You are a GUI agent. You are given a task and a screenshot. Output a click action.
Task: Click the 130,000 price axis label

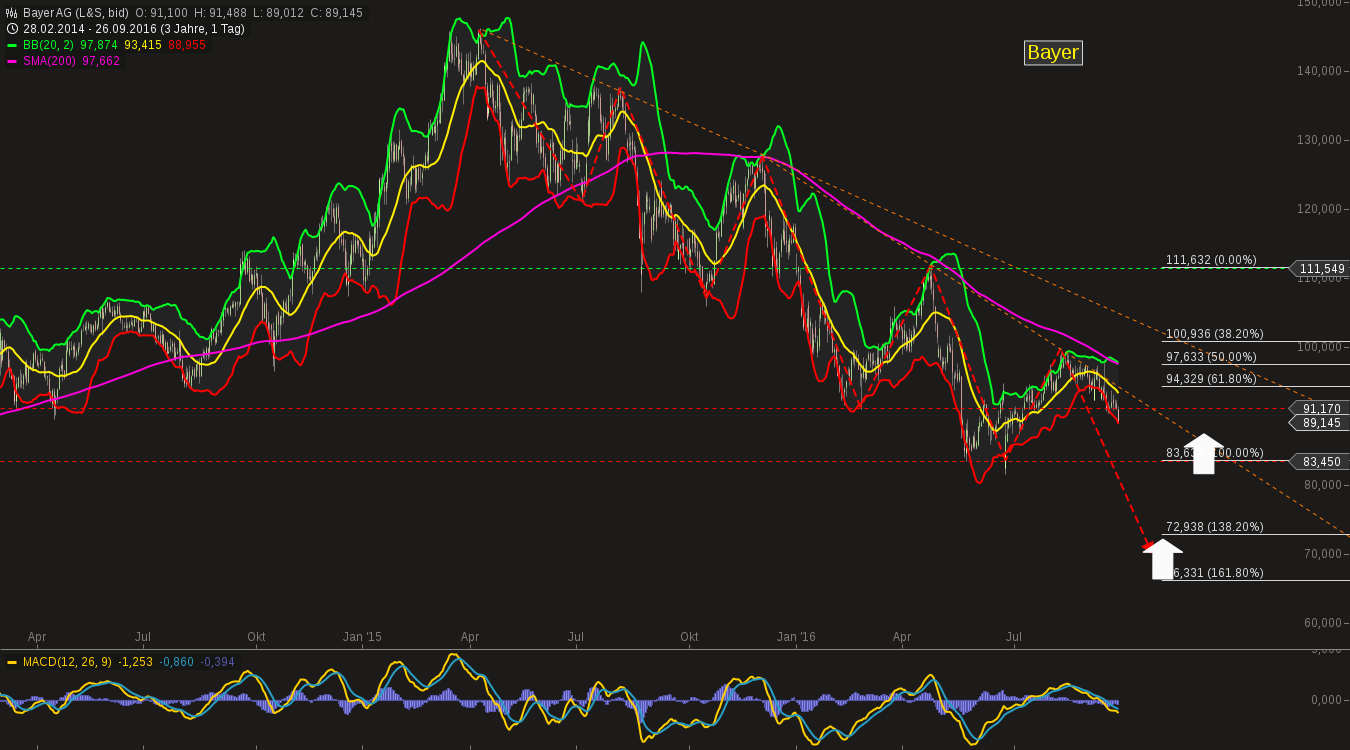click(1319, 140)
